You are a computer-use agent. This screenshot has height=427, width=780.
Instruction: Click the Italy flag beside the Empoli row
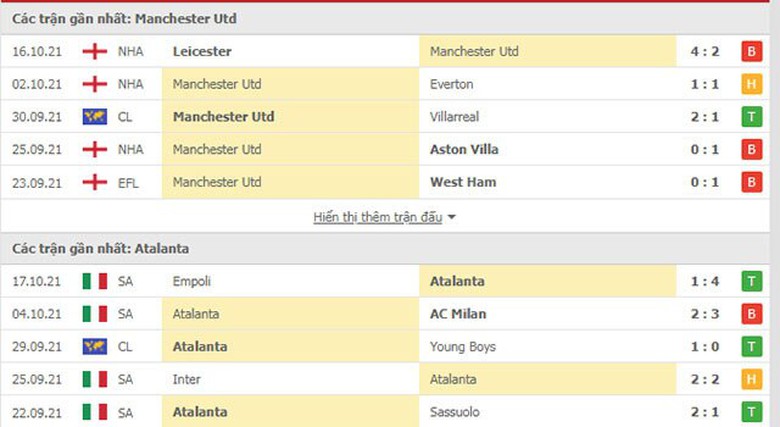click(x=95, y=282)
